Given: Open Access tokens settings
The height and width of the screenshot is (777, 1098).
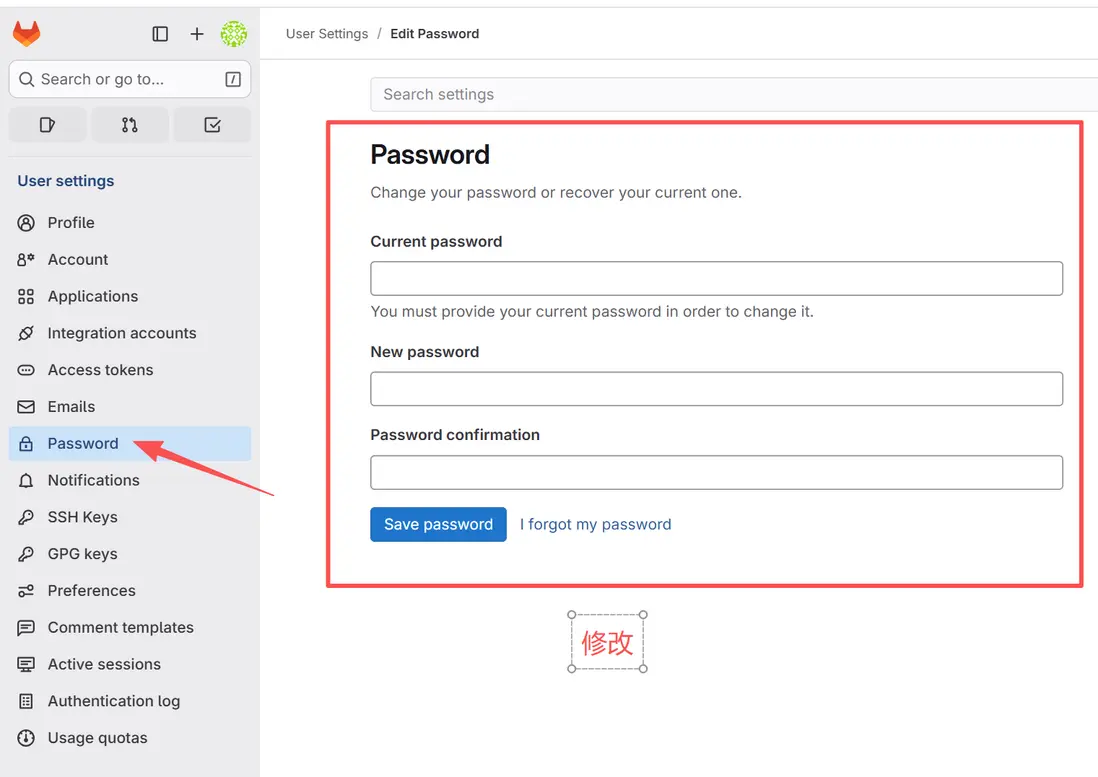Looking at the screenshot, I should pos(100,370).
